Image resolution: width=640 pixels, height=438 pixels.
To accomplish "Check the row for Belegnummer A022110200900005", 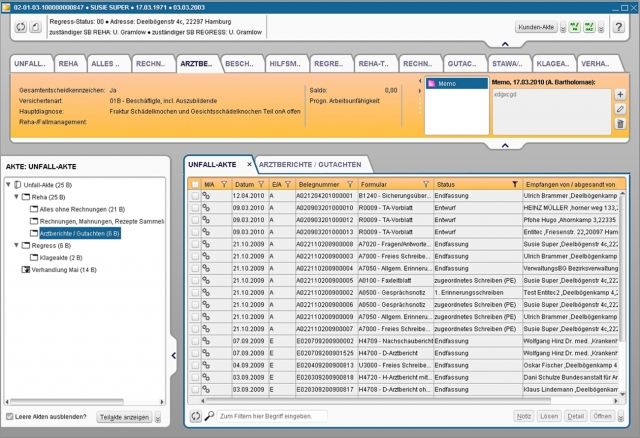I will (195, 280).
